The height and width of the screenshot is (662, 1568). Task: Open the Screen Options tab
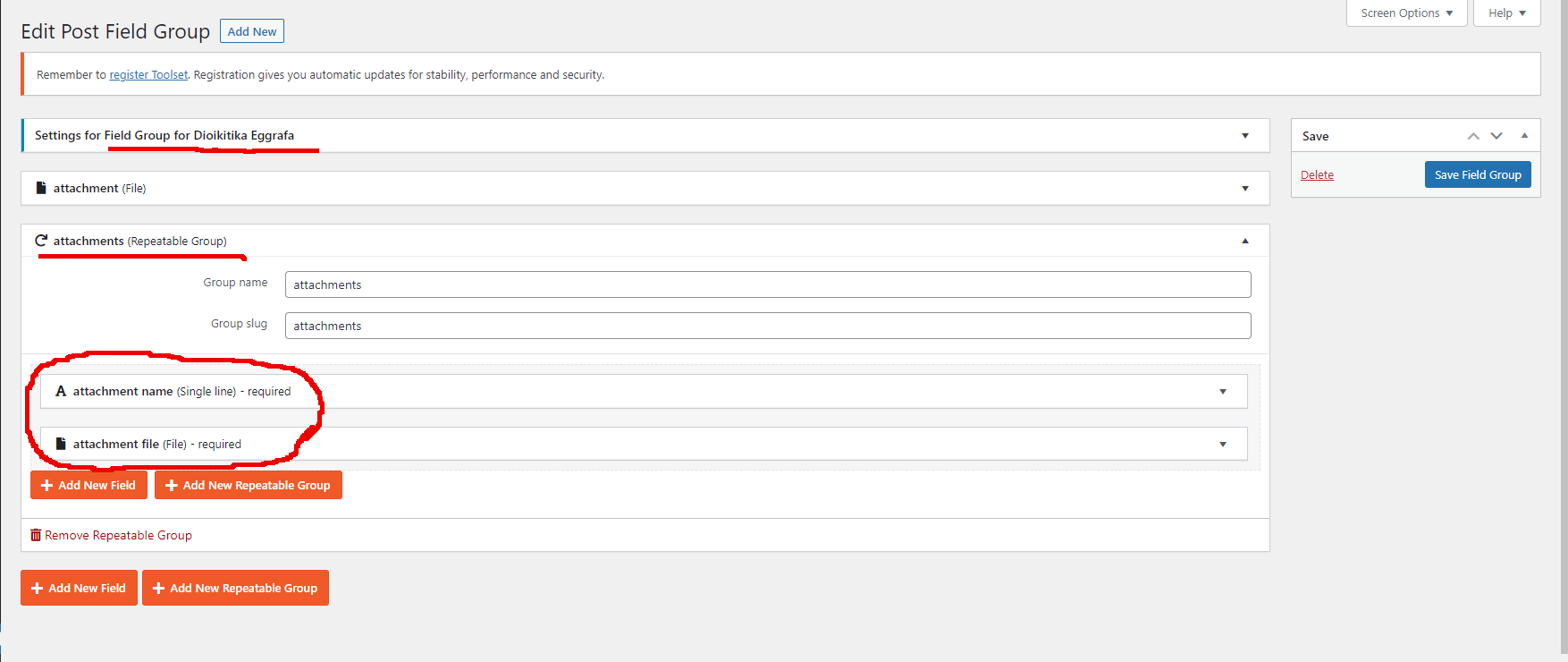(1406, 13)
